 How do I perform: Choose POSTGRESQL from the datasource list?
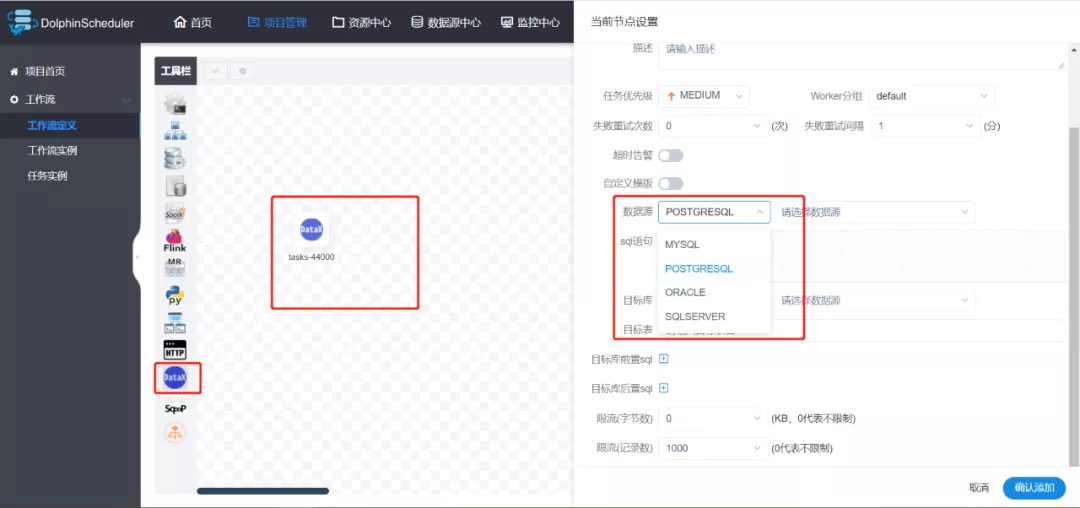pyautogui.click(x=714, y=268)
